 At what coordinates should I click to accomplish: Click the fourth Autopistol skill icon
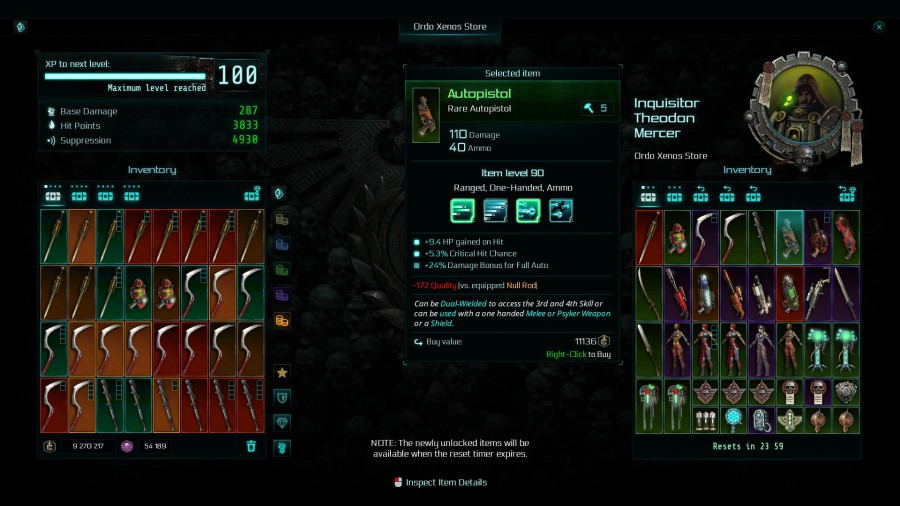(561, 211)
